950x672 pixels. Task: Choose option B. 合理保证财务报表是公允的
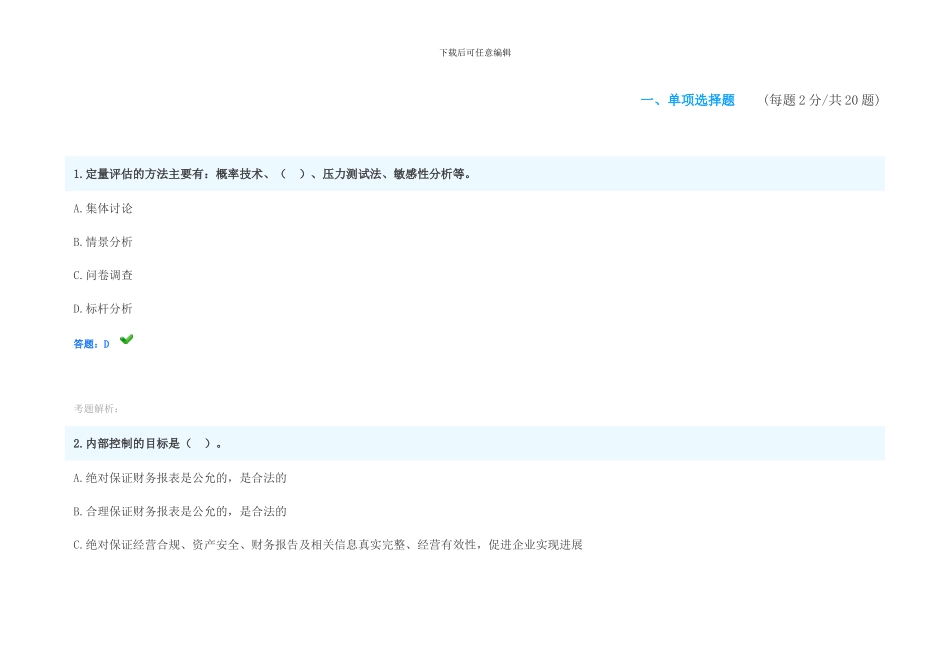coord(180,511)
